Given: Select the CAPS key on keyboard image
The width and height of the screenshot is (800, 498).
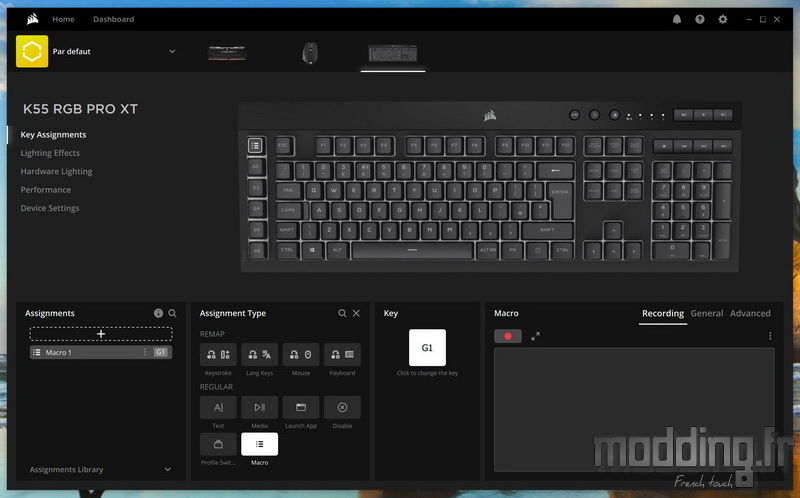Looking at the screenshot, I should [288, 210].
